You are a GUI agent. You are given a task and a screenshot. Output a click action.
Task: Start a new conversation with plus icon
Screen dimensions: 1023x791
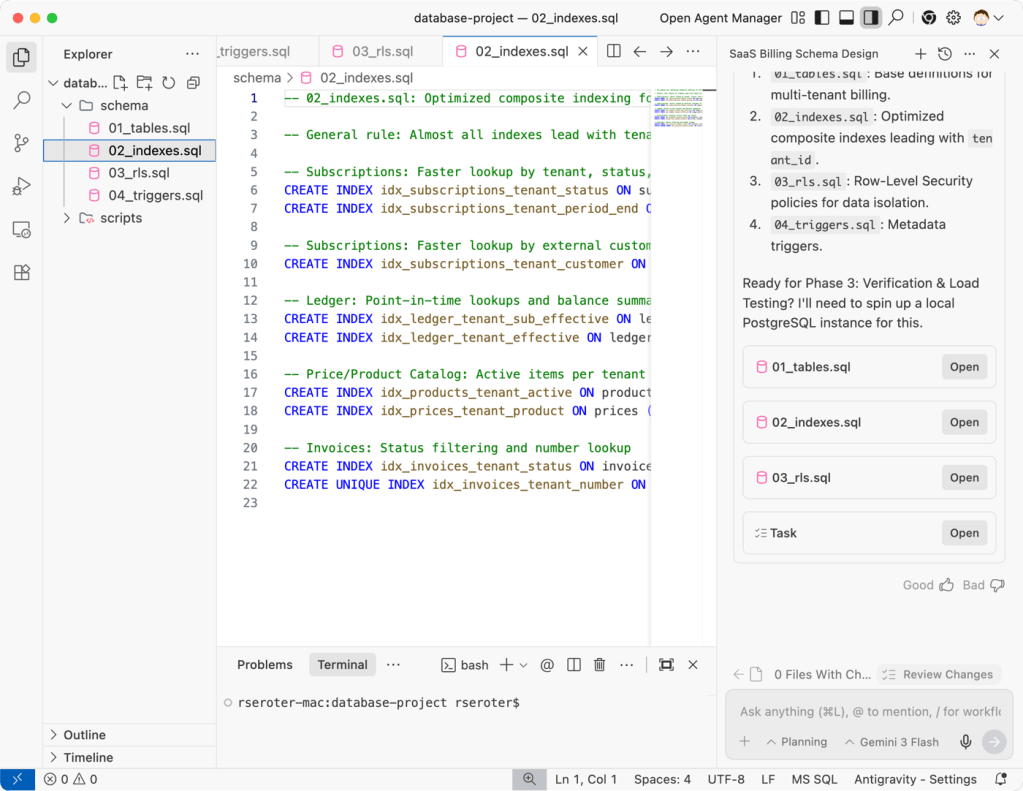(920, 54)
